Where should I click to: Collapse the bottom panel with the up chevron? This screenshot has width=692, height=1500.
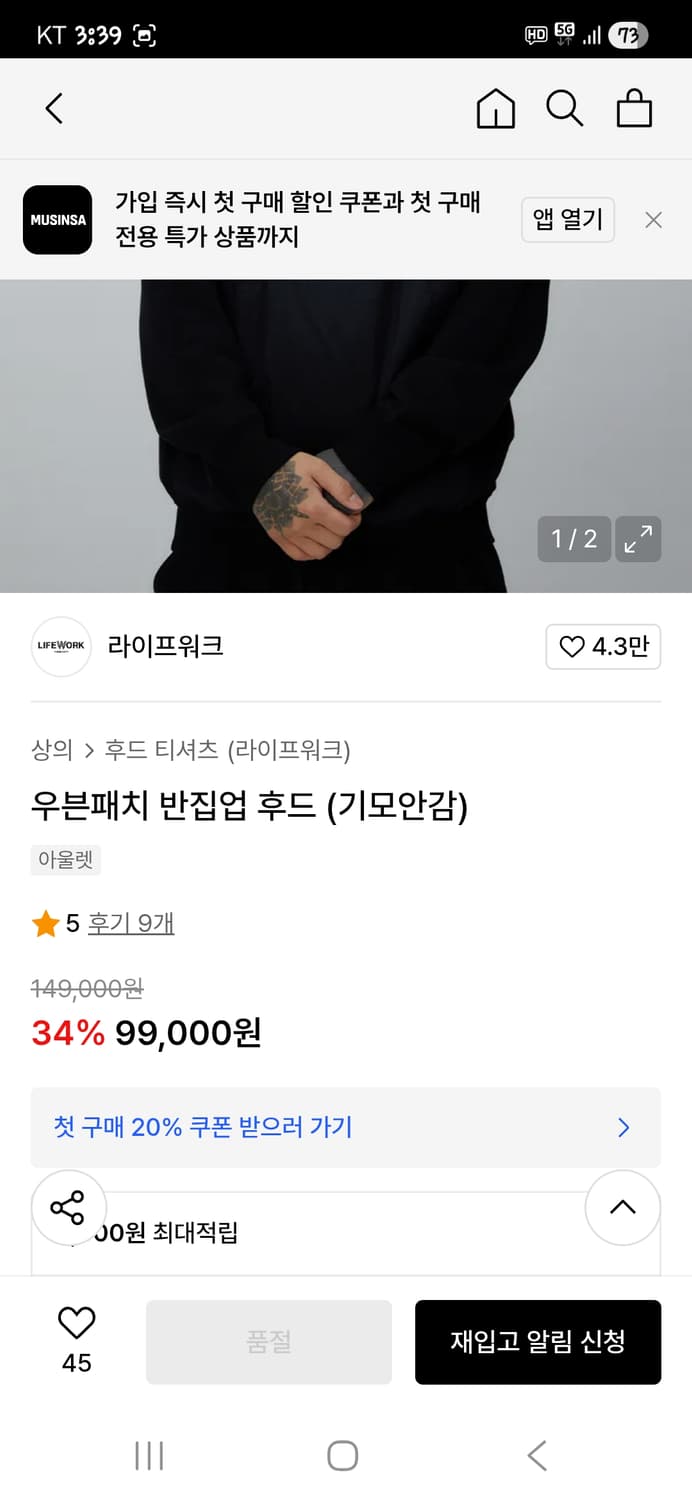tap(623, 1207)
